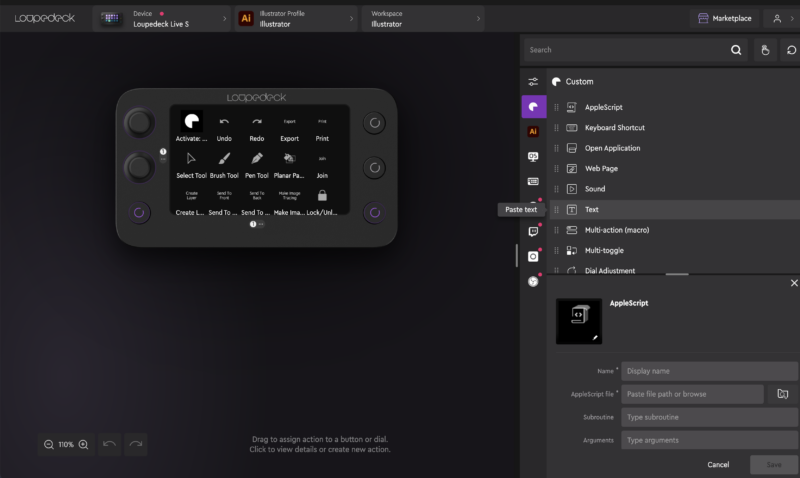This screenshot has height=478, width=800.
Task: Click the redo arrow in bottom toolbar
Action: (x=136, y=444)
